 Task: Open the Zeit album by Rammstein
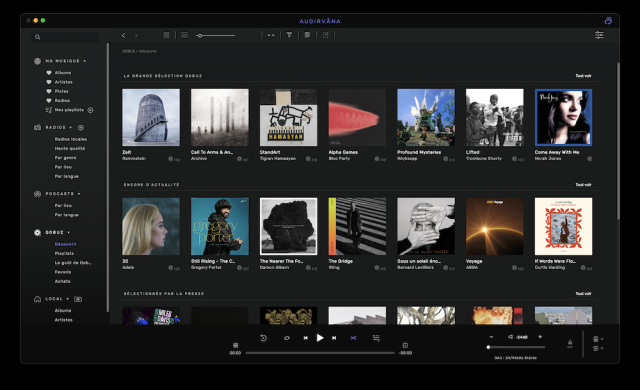click(151, 117)
